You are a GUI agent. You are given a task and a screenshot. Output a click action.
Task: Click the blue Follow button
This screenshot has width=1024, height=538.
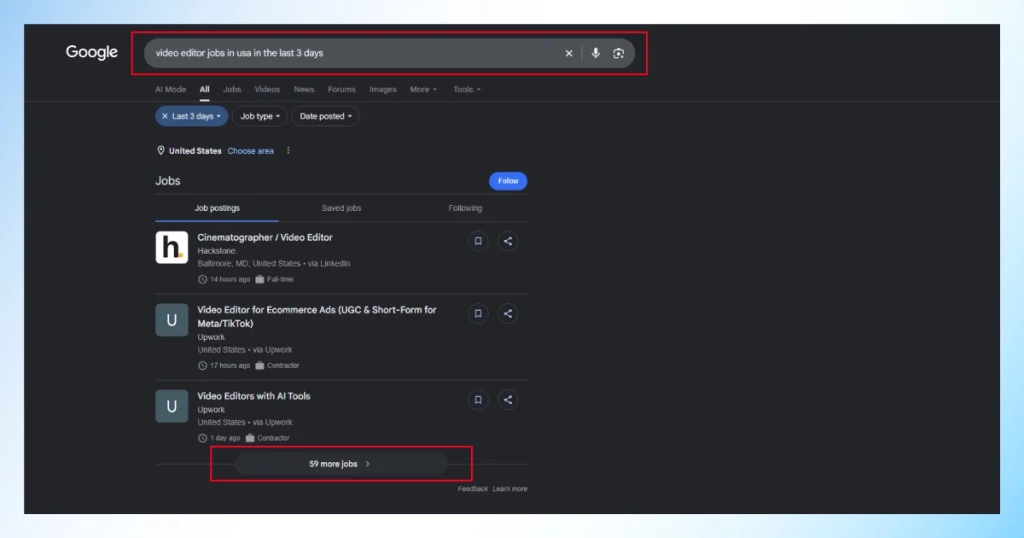coord(508,181)
